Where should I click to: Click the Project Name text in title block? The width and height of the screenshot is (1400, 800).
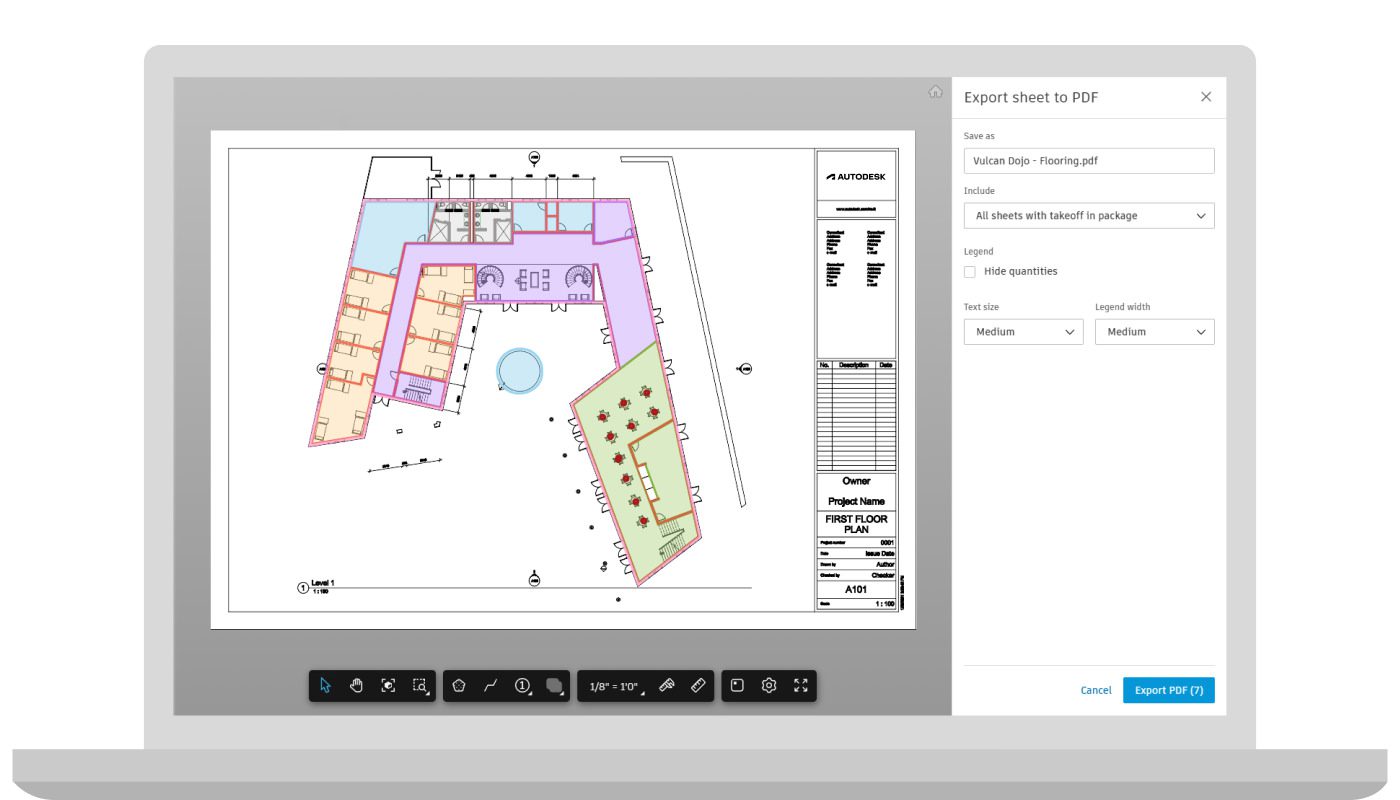856,501
